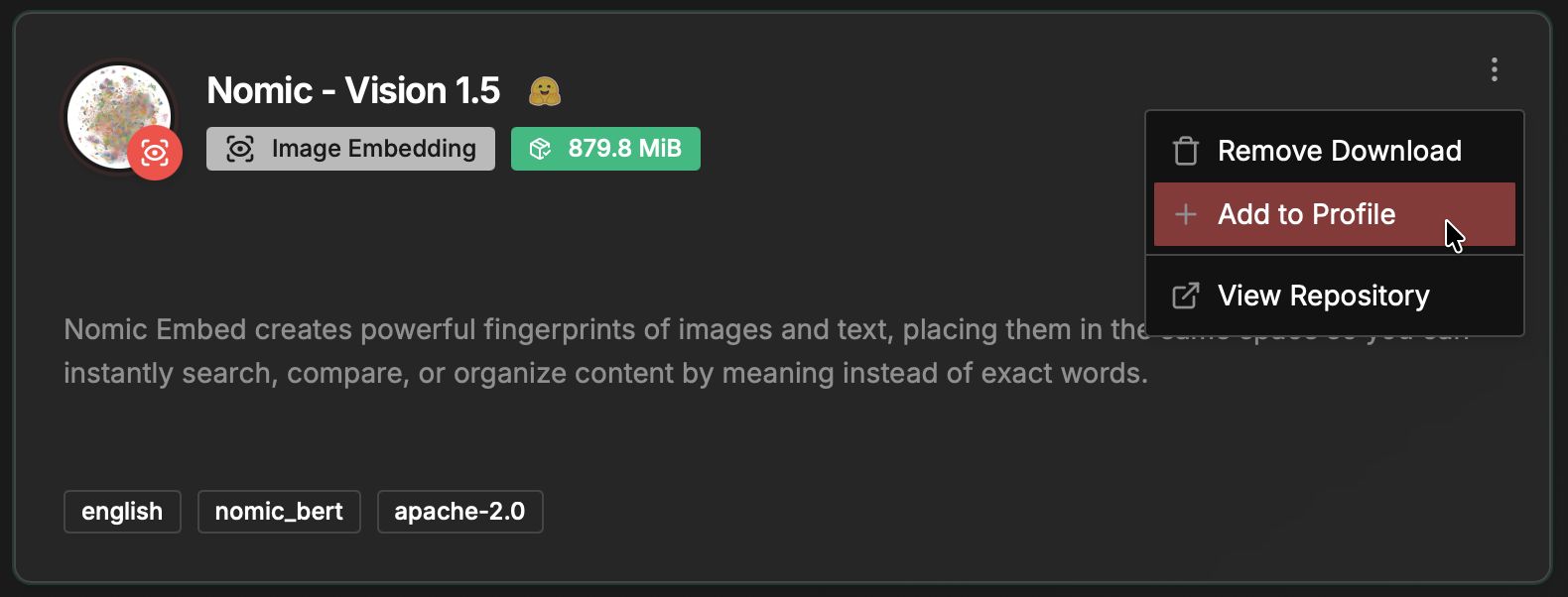Click the external link icon by View Repository
This screenshot has width=1568, height=597.
coord(1184,295)
